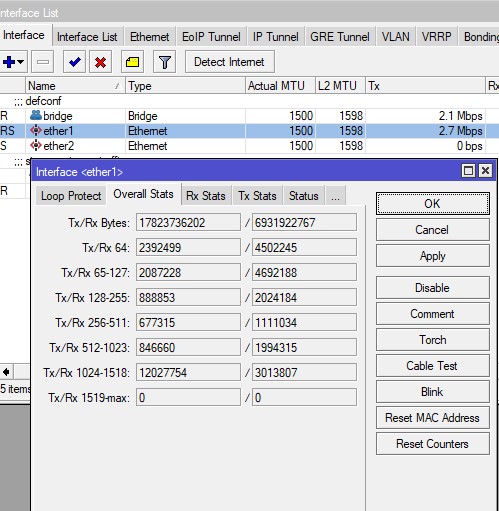The height and width of the screenshot is (511, 499).
Task: Sort by the Type column header
Action: click(185, 86)
